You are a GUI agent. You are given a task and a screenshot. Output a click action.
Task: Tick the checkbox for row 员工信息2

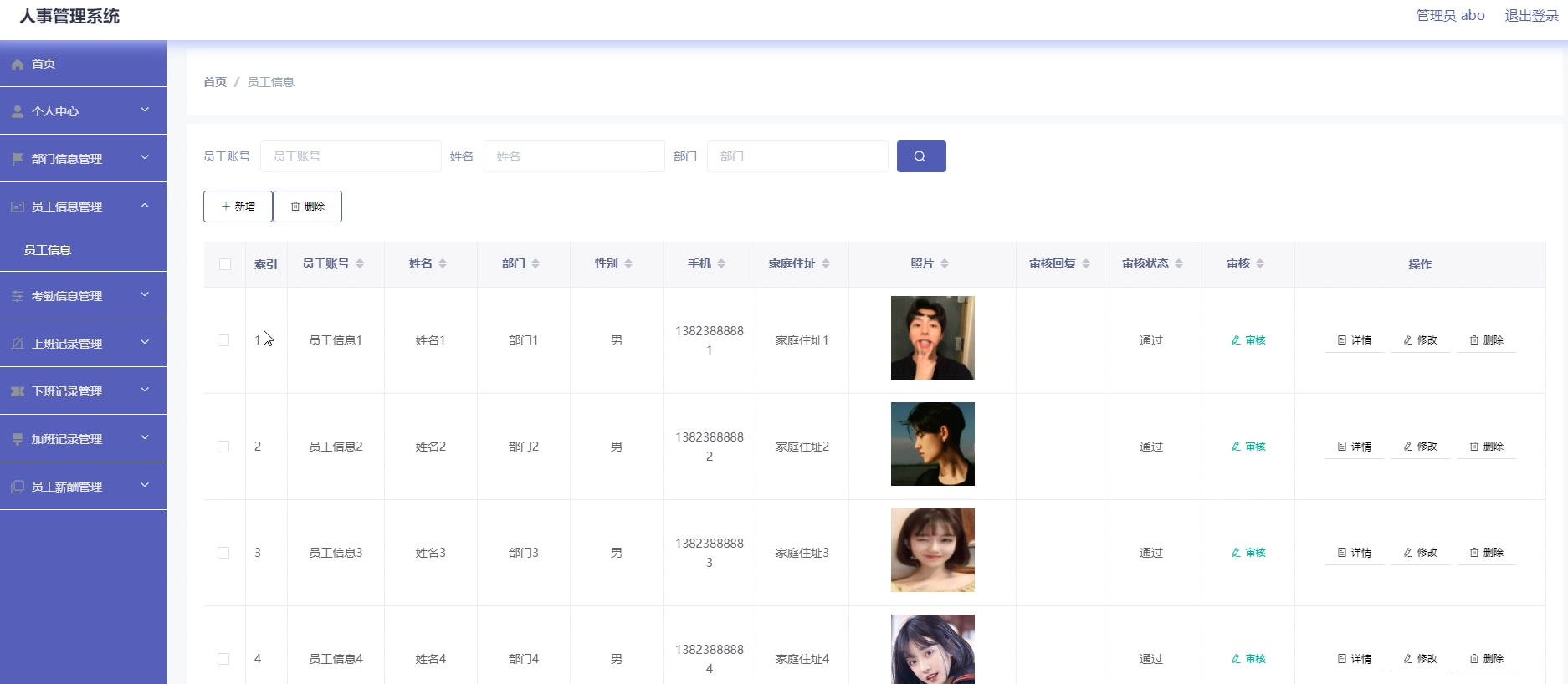click(223, 447)
